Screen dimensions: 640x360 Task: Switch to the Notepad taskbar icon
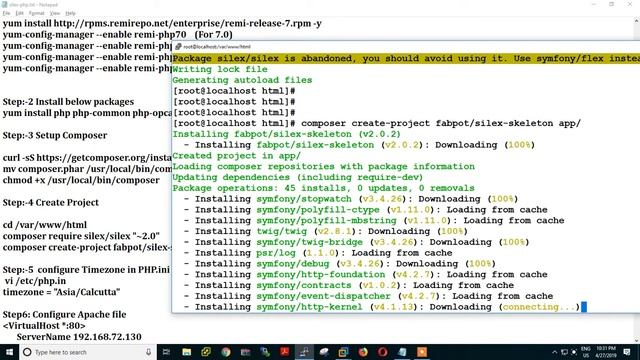(x=402, y=352)
